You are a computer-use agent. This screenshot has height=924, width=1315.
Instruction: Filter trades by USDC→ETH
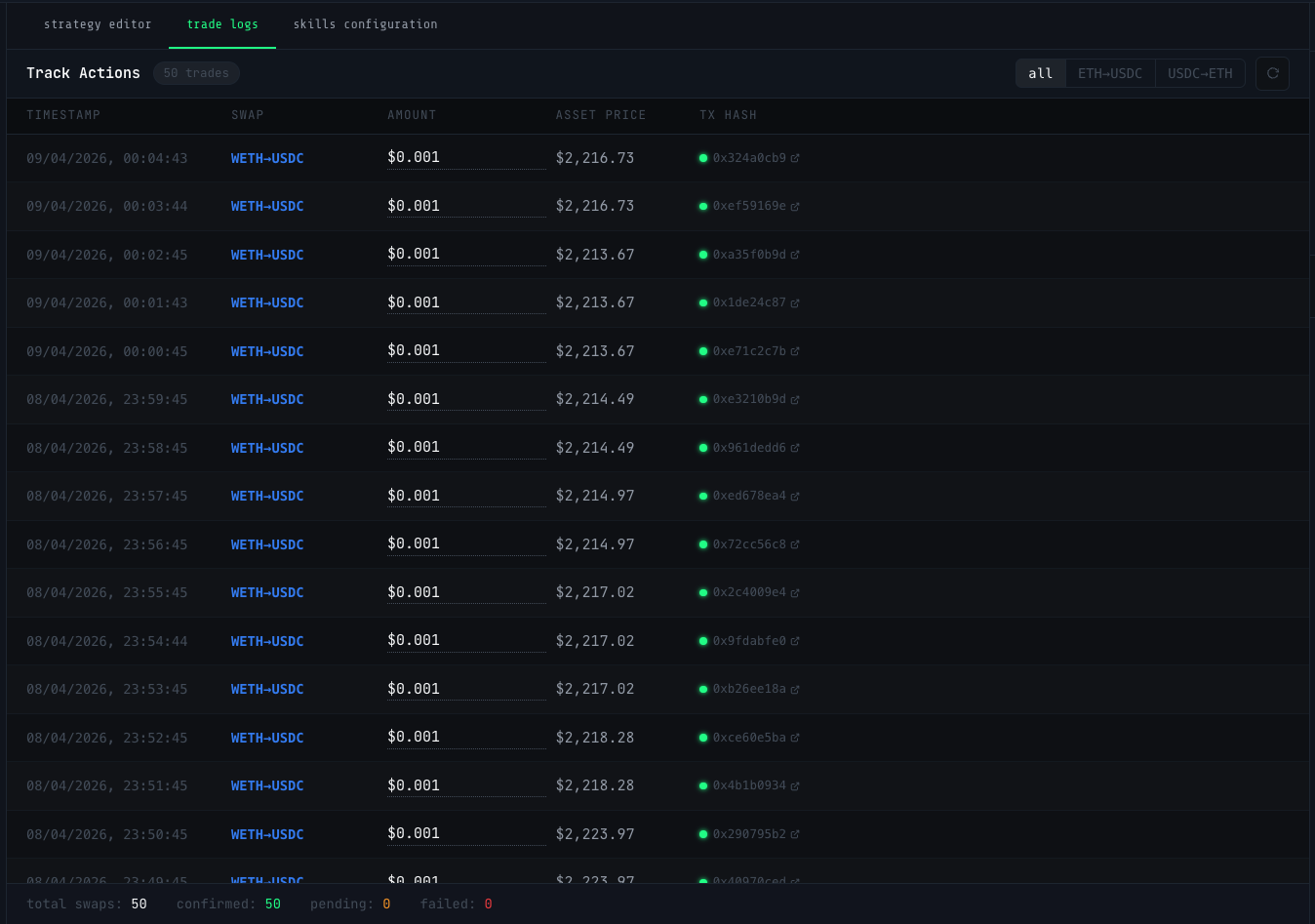(x=1200, y=73)
